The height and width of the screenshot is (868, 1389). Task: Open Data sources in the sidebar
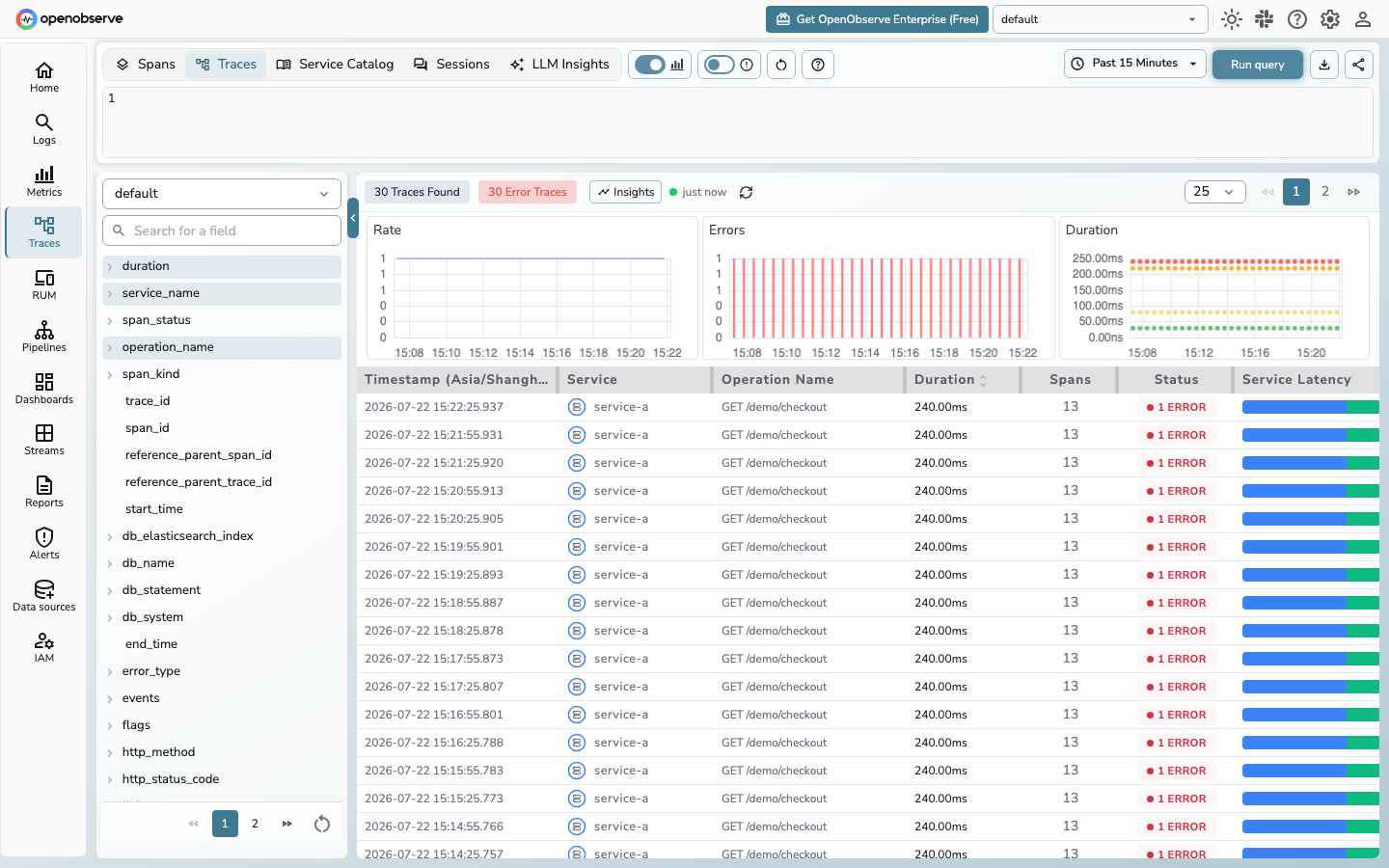44,596
